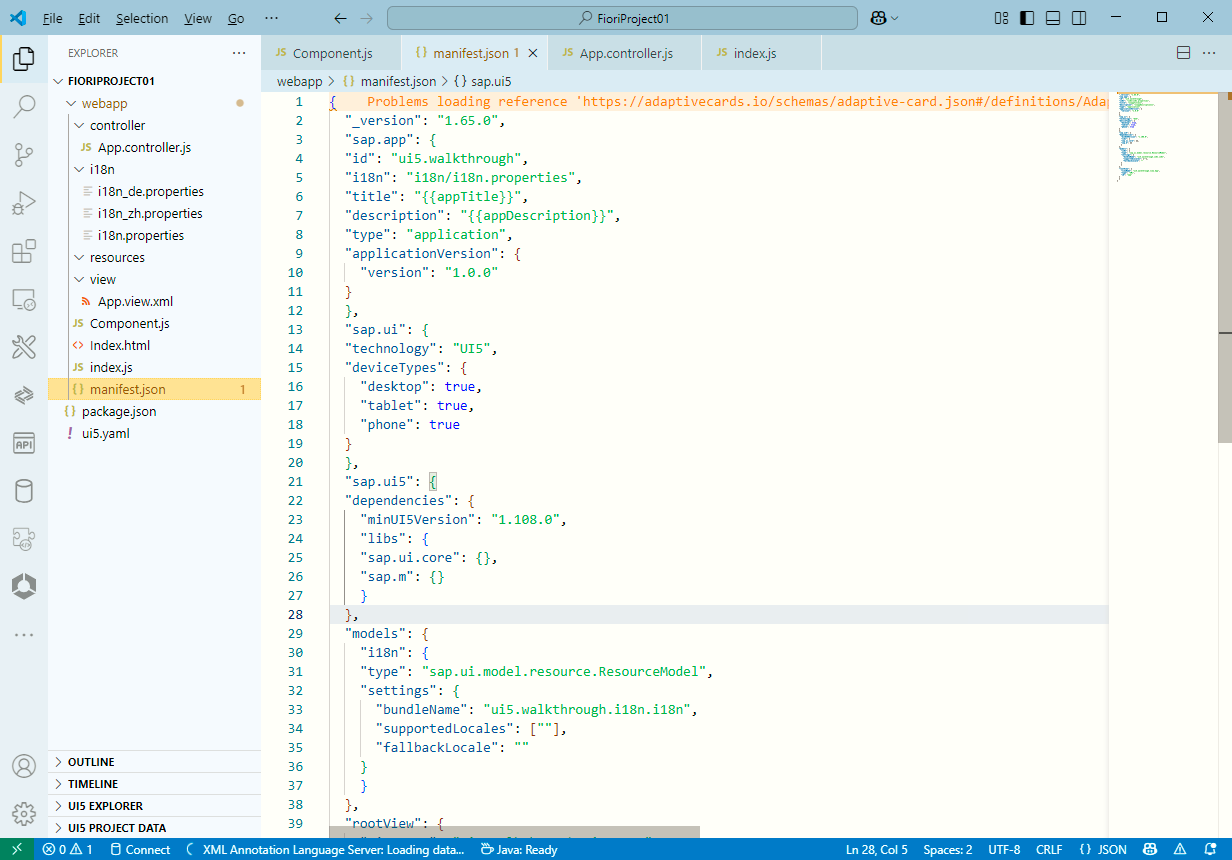The width and height of the screenshot is (1232, 860).
Task: Switch to the index.js editor tab
Action: 761,53
